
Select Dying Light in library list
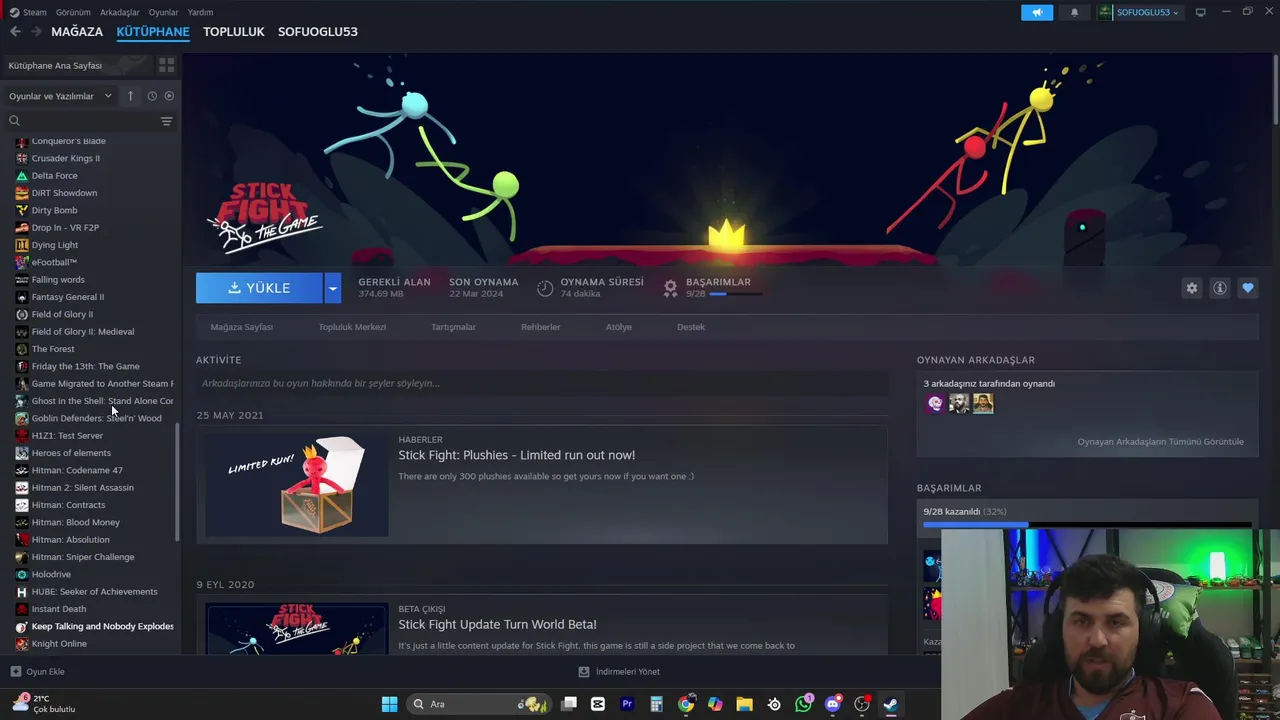pos(54,245)
